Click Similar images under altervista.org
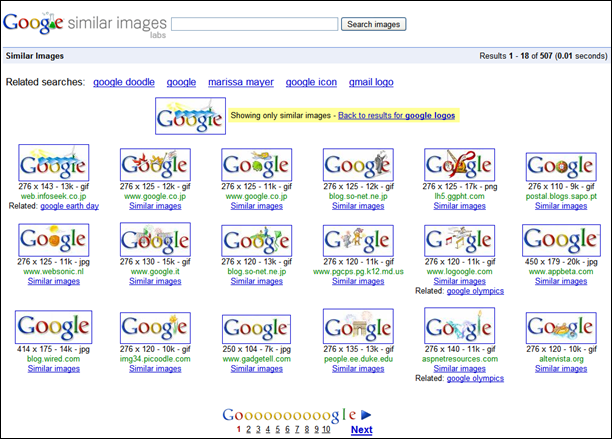612x439 pixels. click(561, 369)
